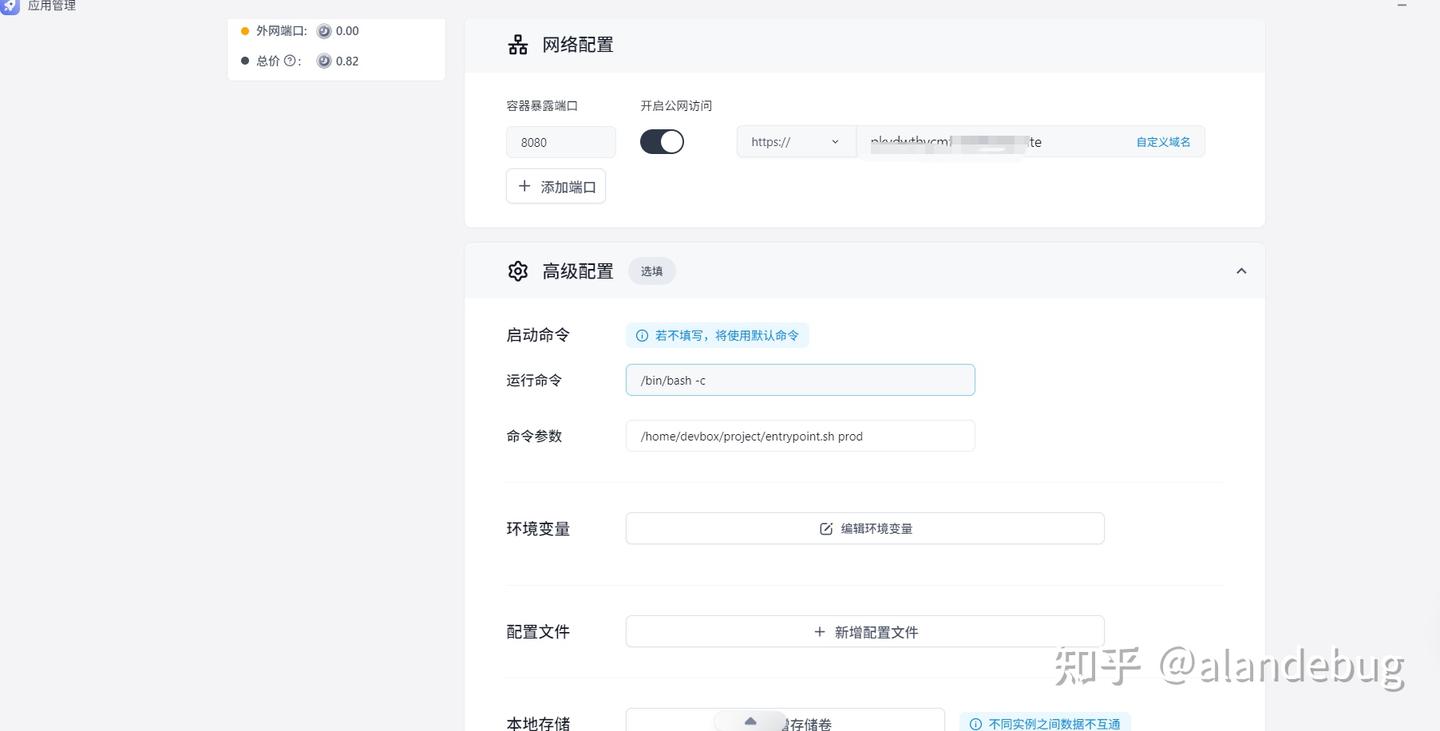The image size is (1440, 731).
Task: Click the question mark icon beside 总价
Action: [288, 61]
